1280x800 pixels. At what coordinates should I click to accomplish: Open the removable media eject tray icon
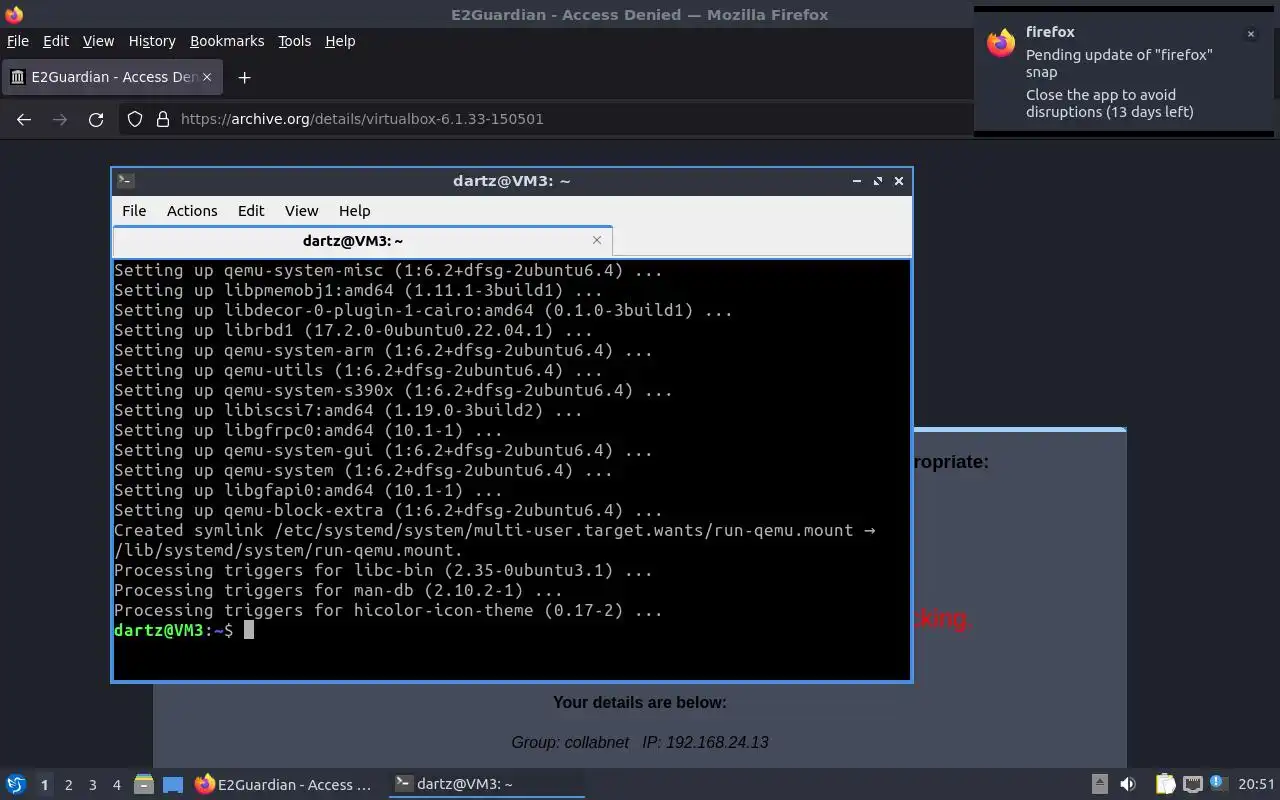pyautogui.click(x=1099, y=785)
